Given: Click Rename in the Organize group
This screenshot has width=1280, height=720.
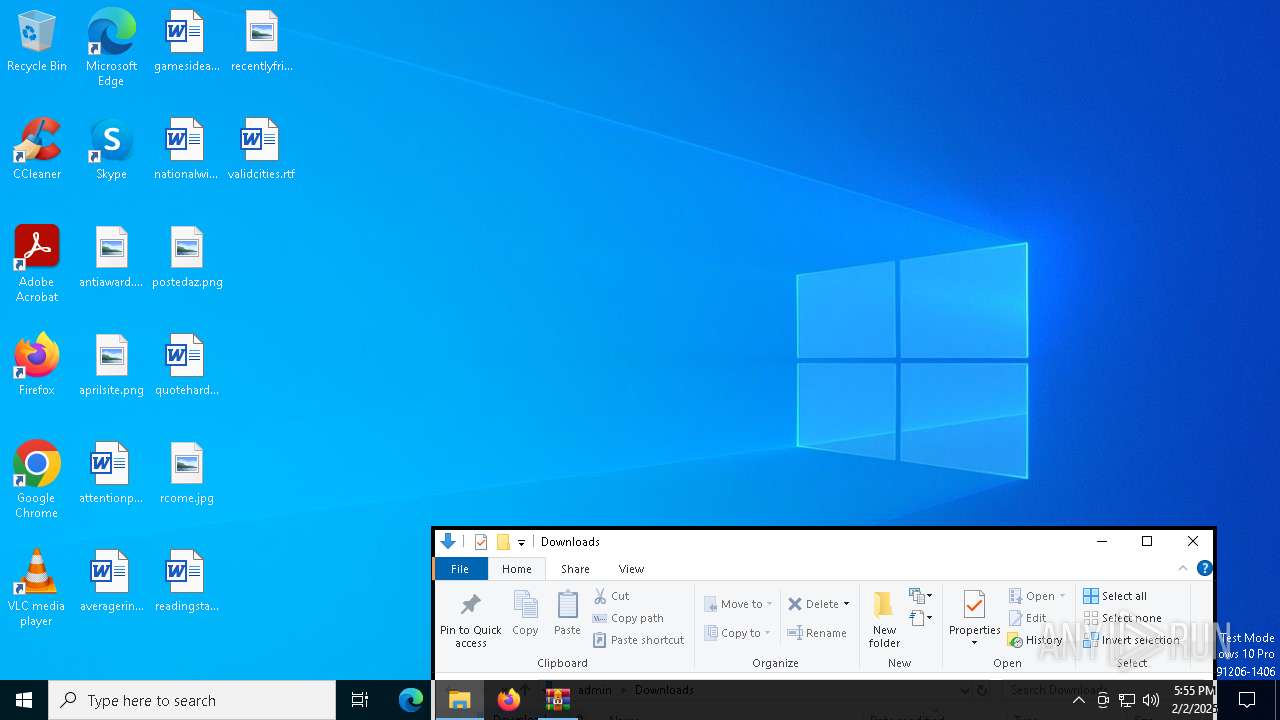Looking at the screenshot, I should [x=817, y=633].
